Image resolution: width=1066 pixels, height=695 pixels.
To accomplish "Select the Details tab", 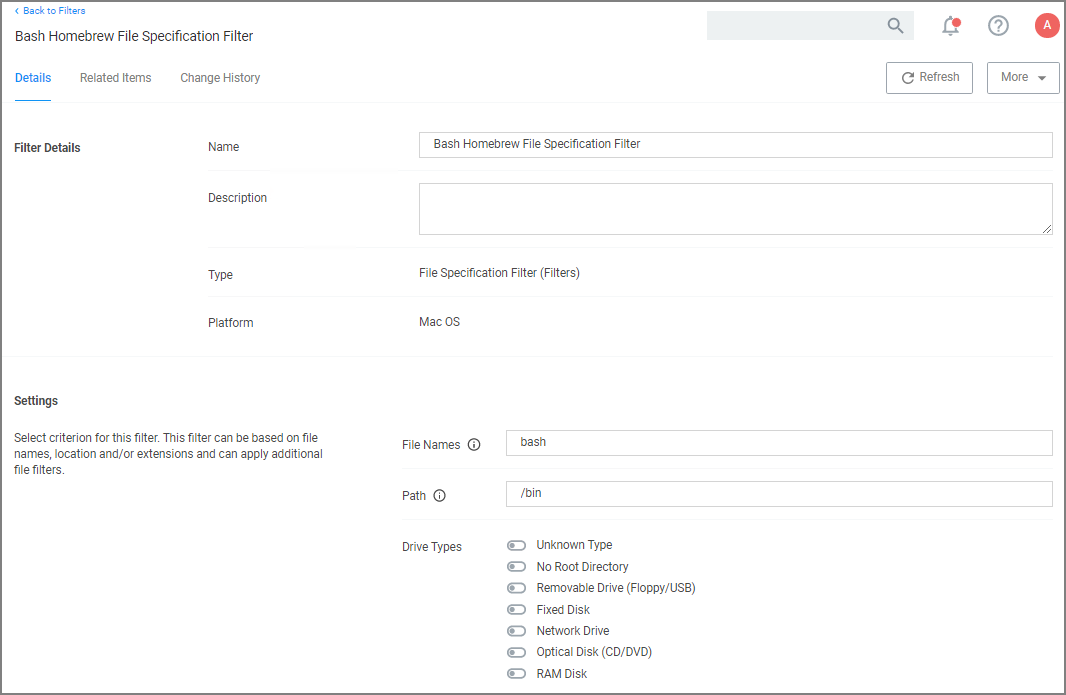I will pyautogui.click(x=33, y=78).
